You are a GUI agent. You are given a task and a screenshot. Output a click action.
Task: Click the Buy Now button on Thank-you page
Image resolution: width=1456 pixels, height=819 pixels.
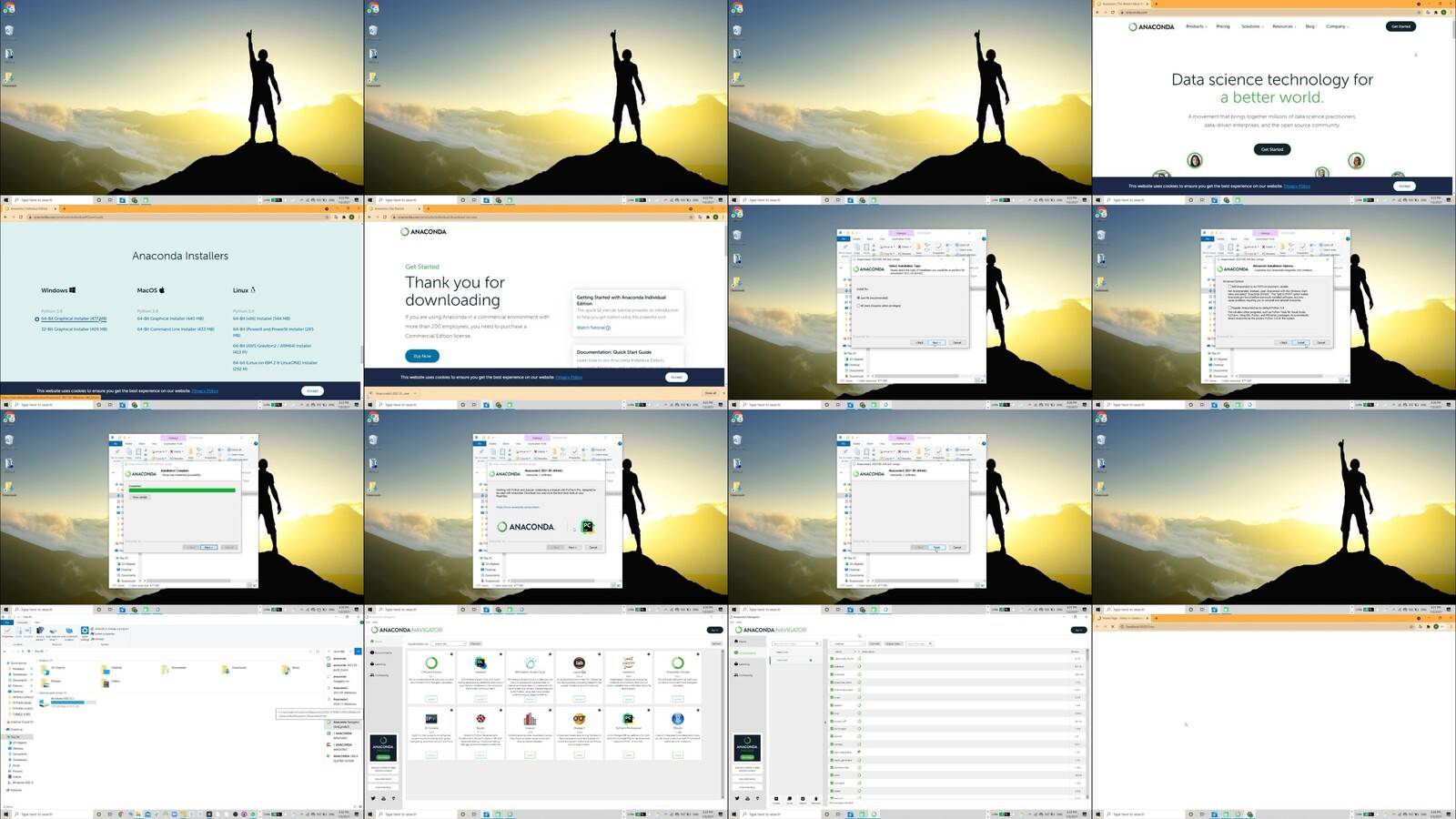(x=422, y=356)
